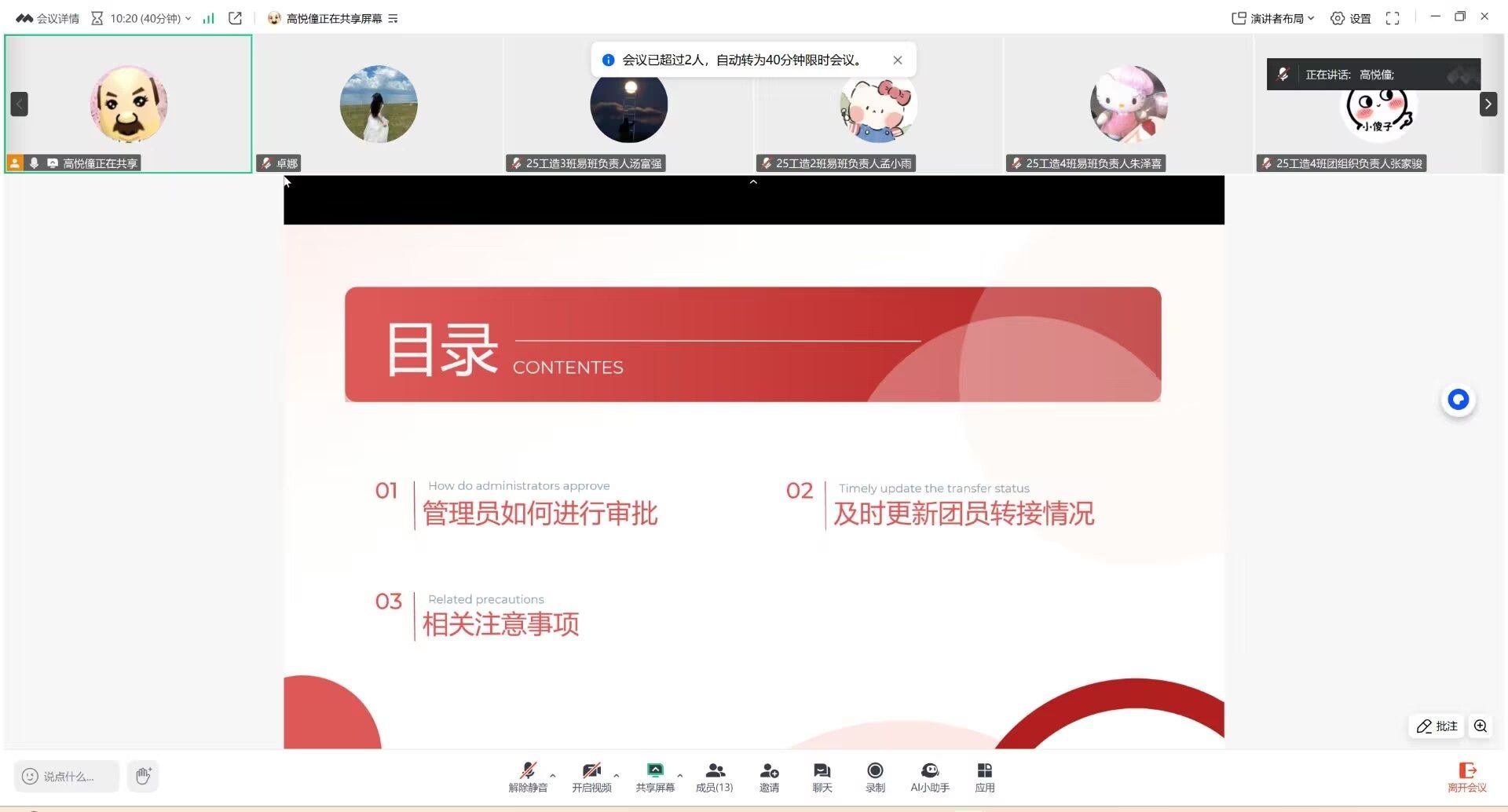This screenshot has height=812, width=1508.
Task: Click the emoji smiley icon in chat box
Action: 30,776
